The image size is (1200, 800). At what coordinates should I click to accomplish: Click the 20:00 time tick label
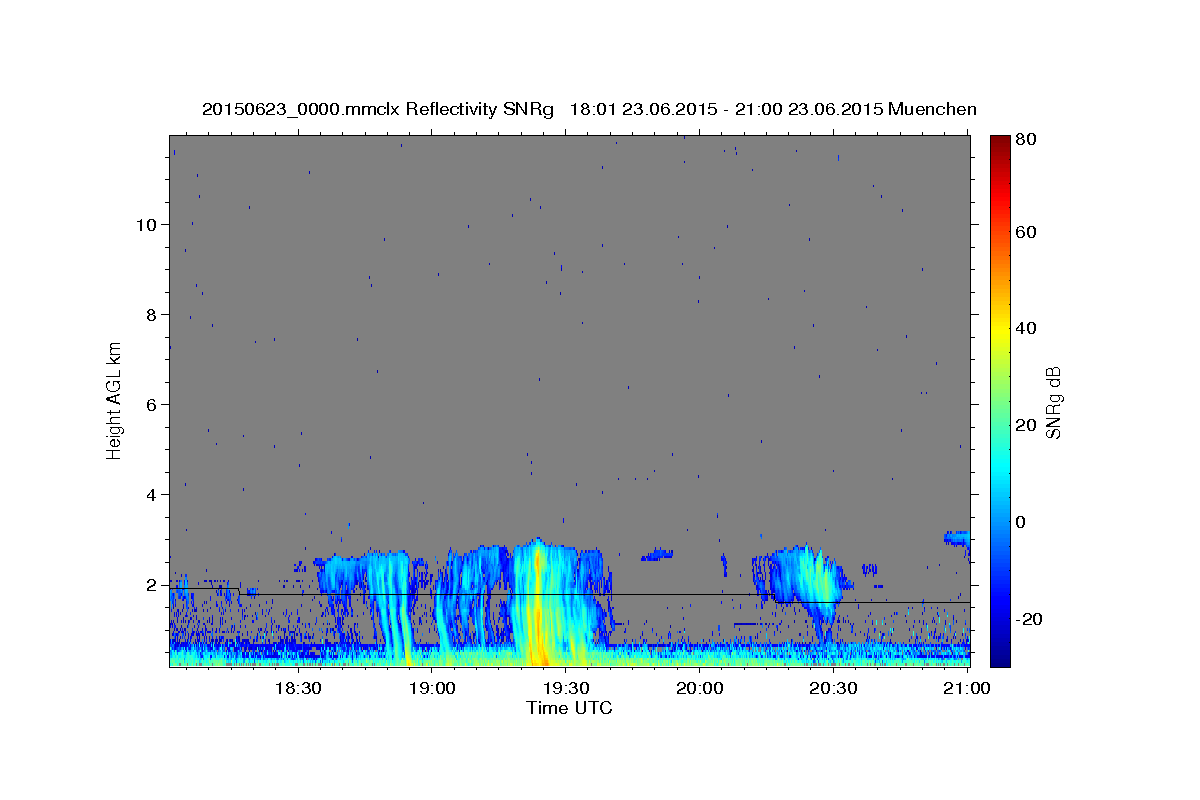[700, 689]
